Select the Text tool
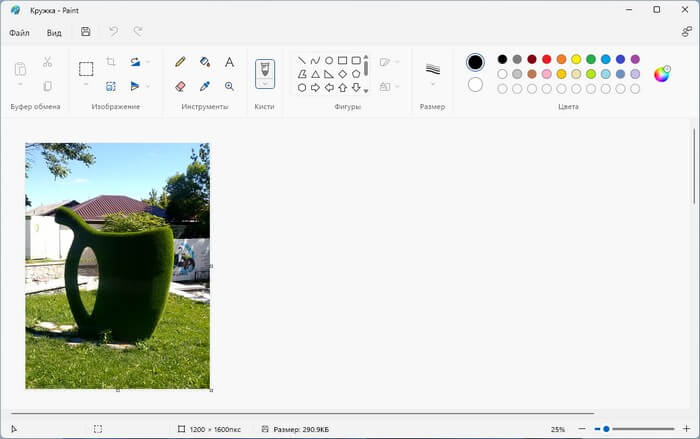Image resolution: width=700 pixels, height=439 pixels. pos(229,62)
